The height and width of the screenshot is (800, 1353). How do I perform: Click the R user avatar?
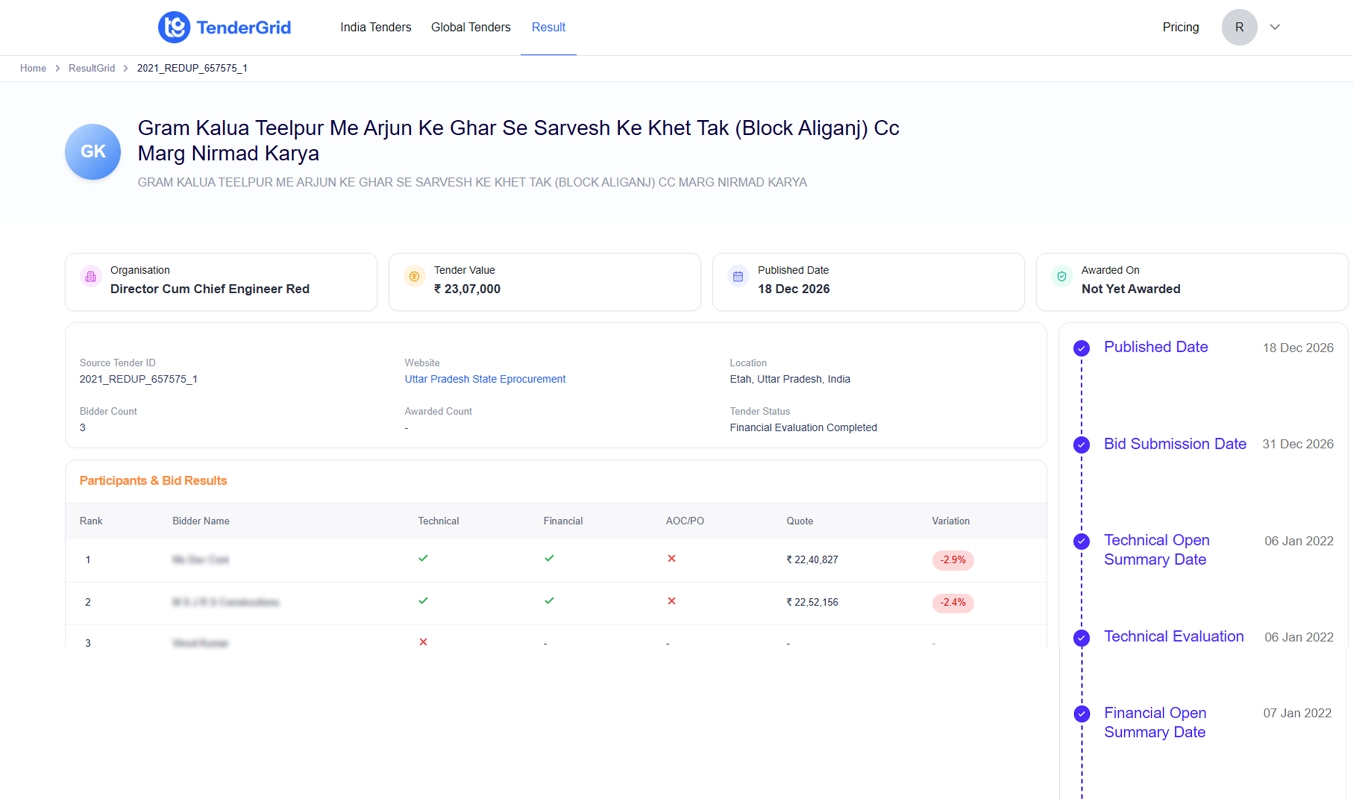tap(1239, 27)
